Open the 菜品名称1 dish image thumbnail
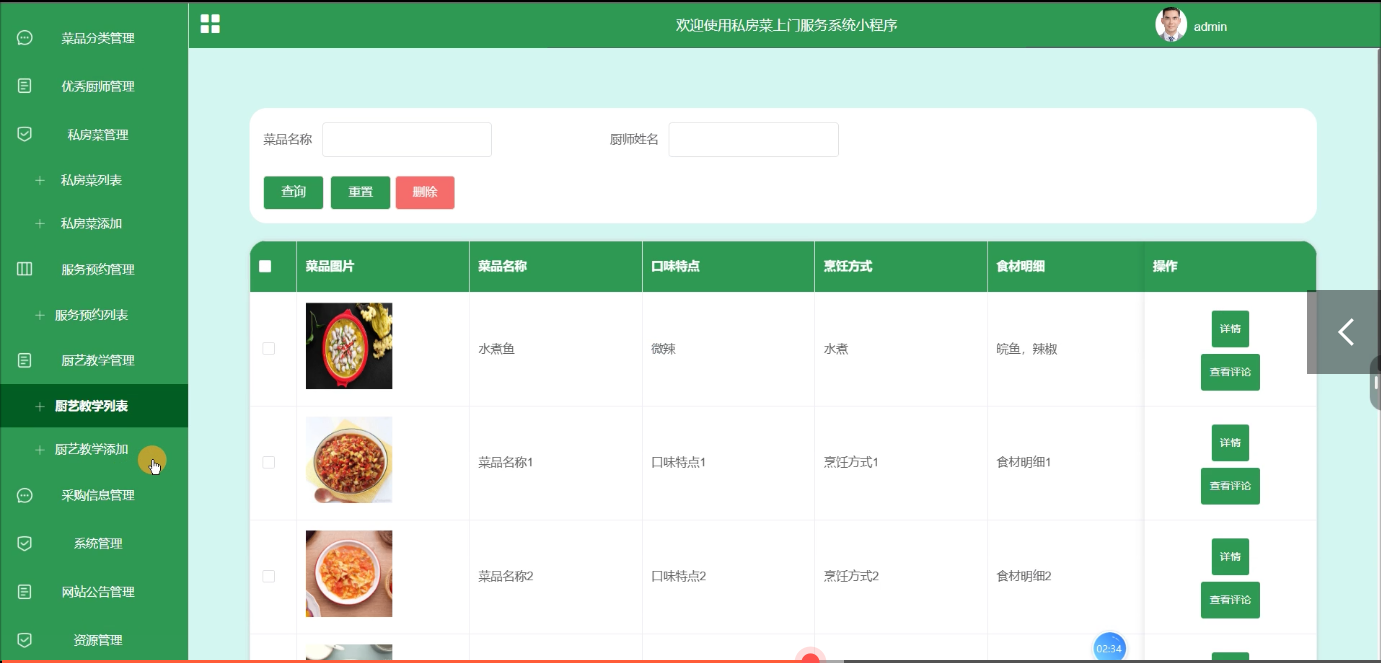Screen dimensions: 1381x663 coord(349,460)
